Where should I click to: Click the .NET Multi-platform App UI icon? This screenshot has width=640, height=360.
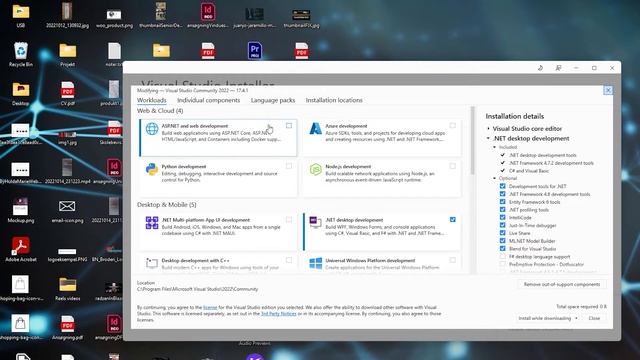152,223
